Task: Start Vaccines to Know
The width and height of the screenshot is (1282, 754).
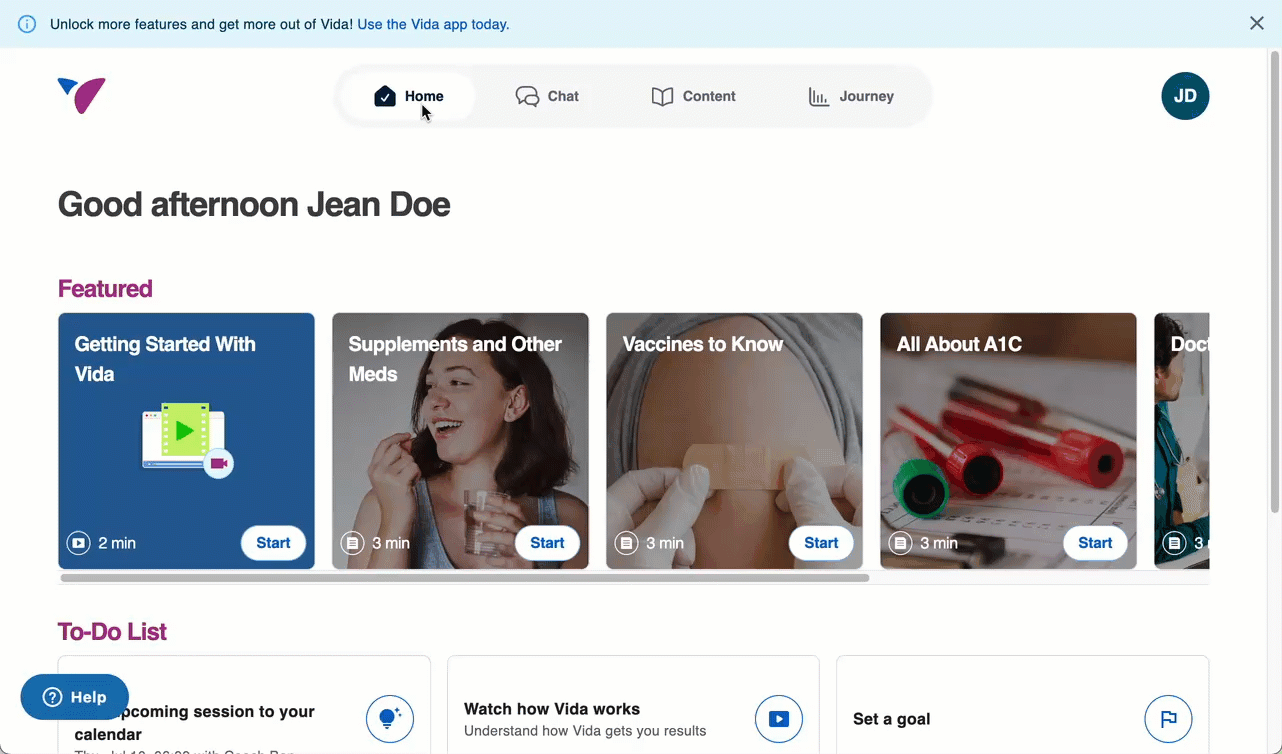Action: click(x=821, y=543)
